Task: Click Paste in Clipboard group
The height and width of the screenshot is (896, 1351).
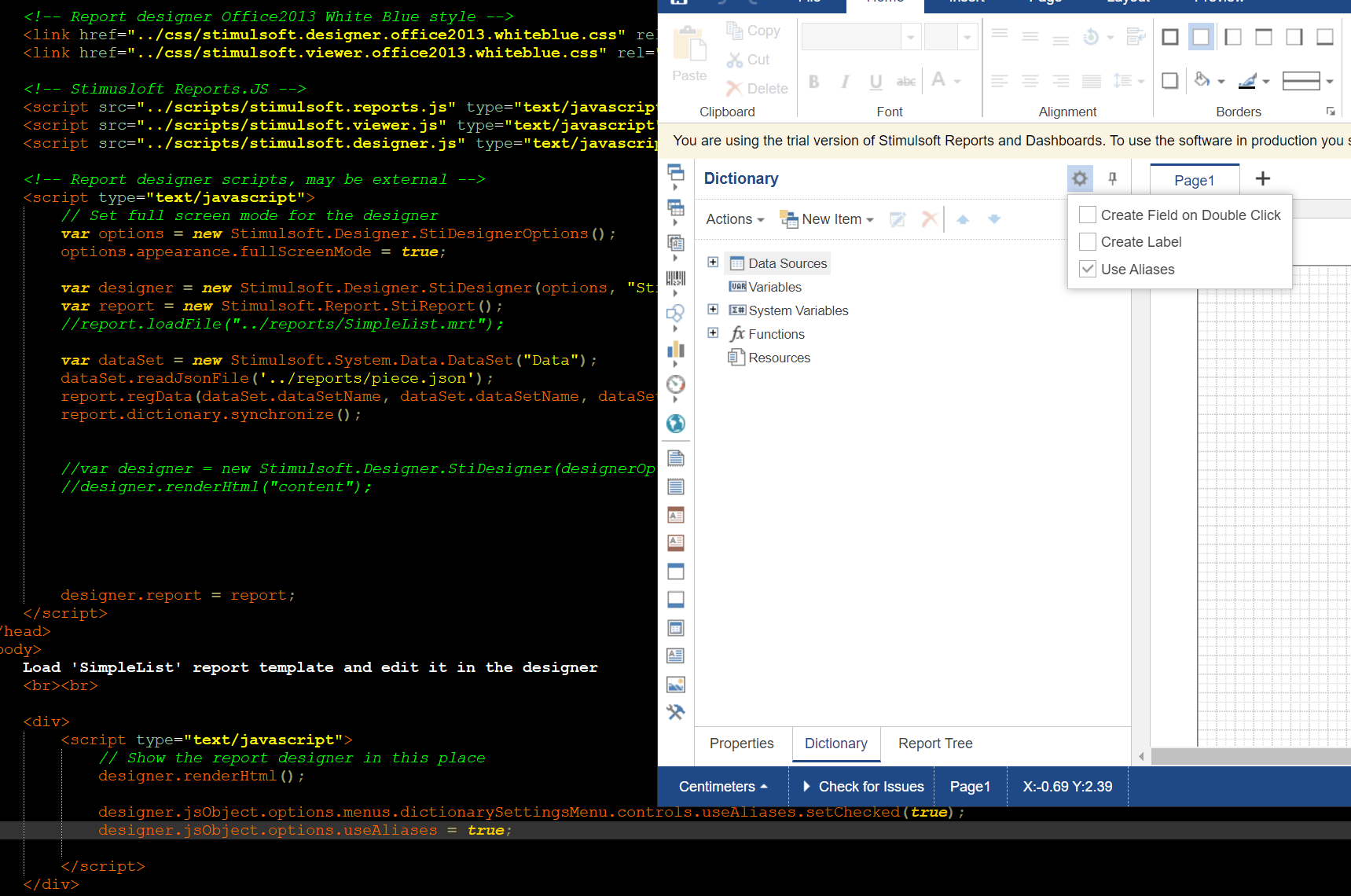Action: tap(690, 54)
